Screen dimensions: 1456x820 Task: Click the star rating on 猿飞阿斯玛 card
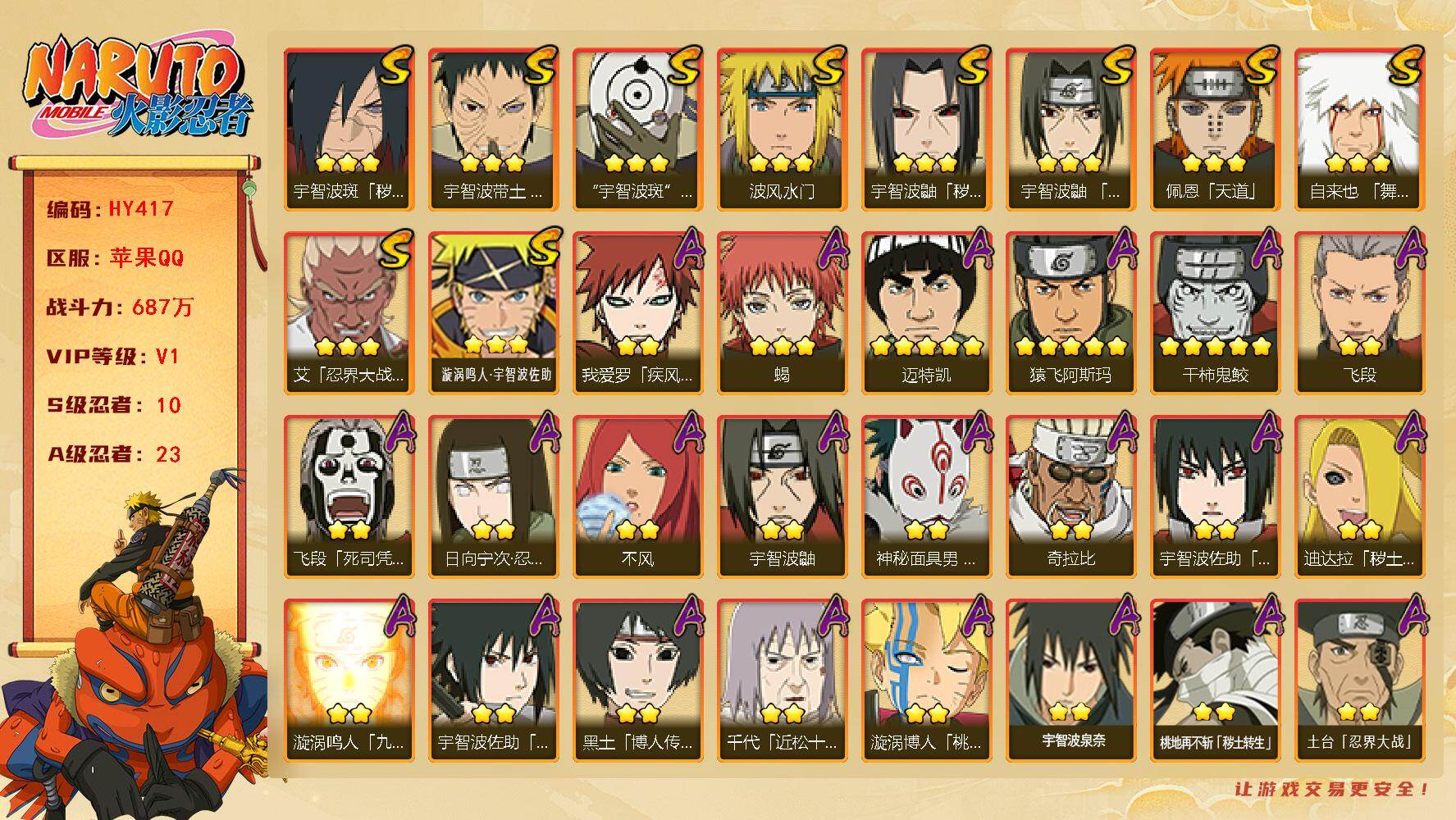(1070, 346)
